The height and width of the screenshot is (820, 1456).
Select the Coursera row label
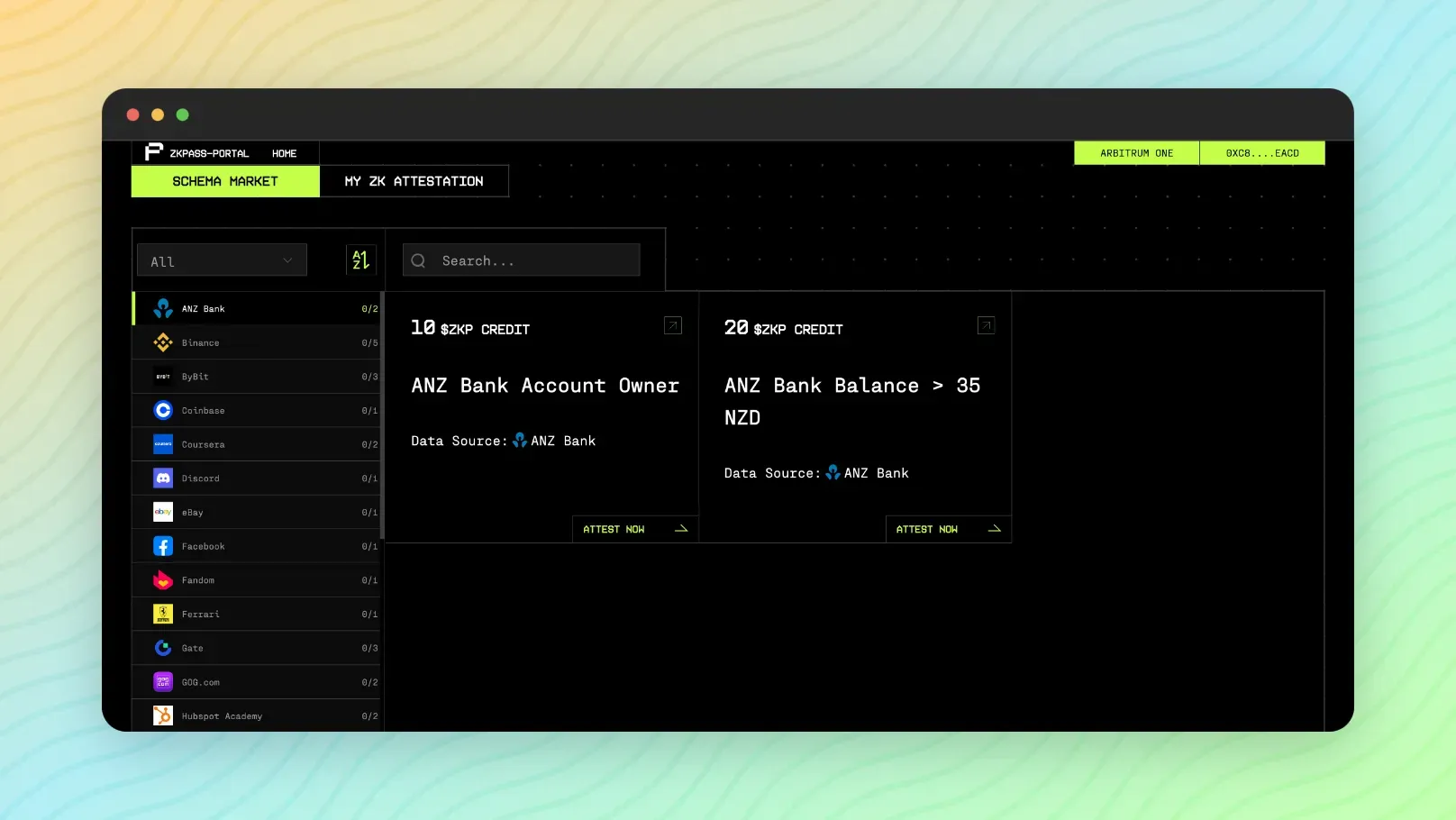tap(204, 444)
